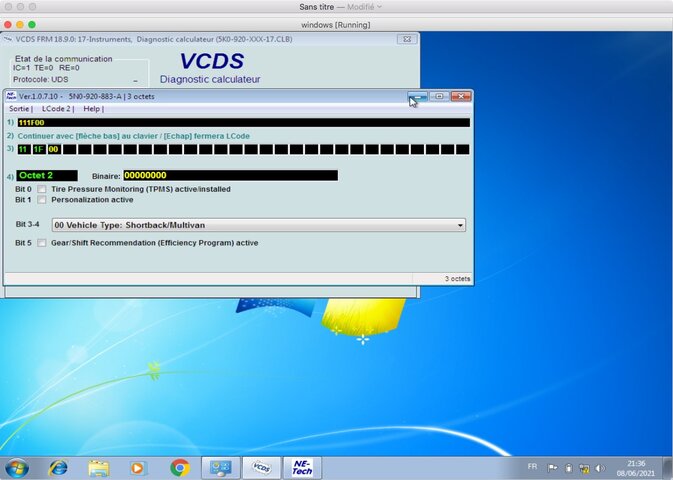This screenshot has width=673, height=480.
Task: Click the green Octet 2 label box
Action: click(x=47, y=175)
